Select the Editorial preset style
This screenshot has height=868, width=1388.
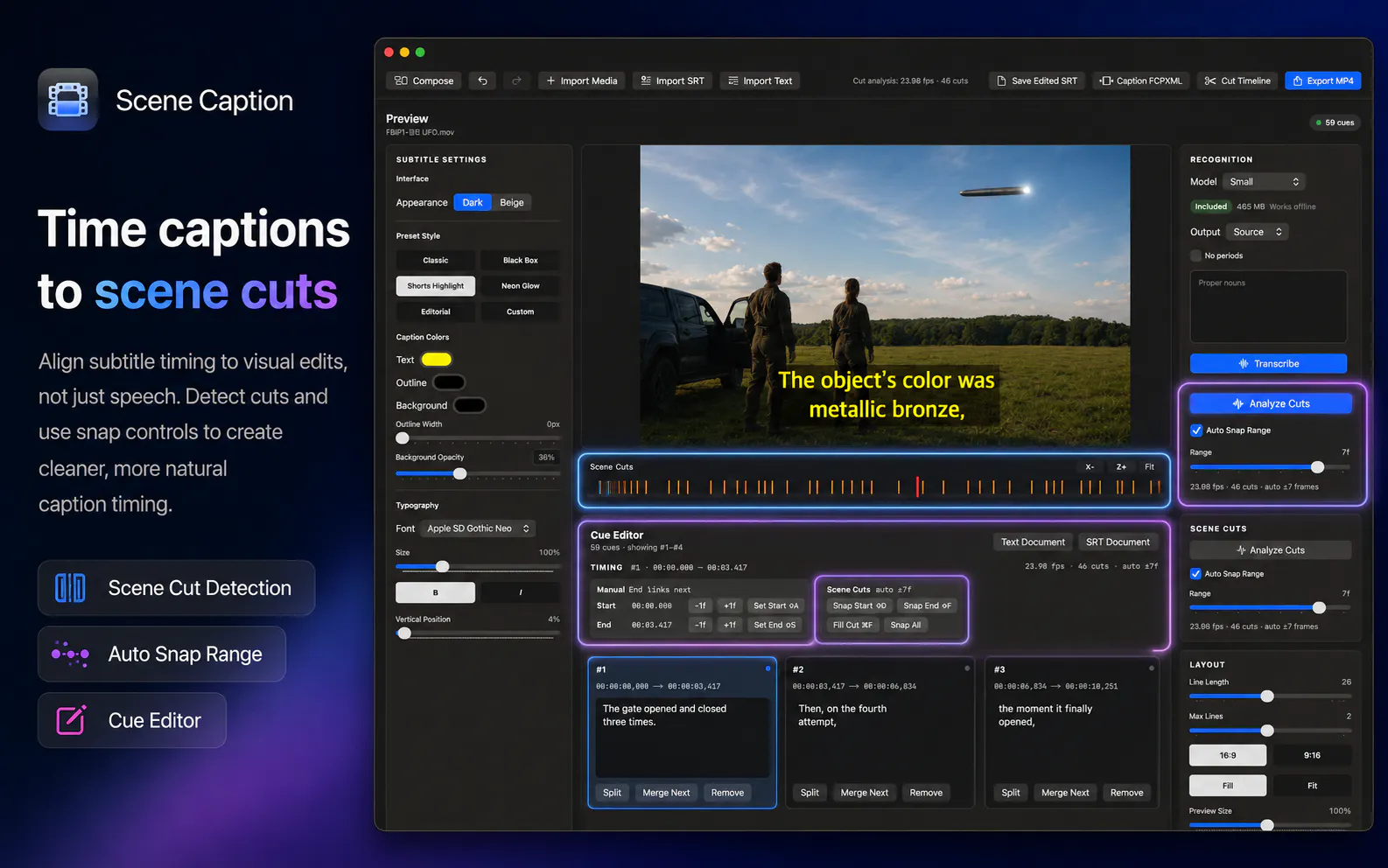(x=436, y=311)
